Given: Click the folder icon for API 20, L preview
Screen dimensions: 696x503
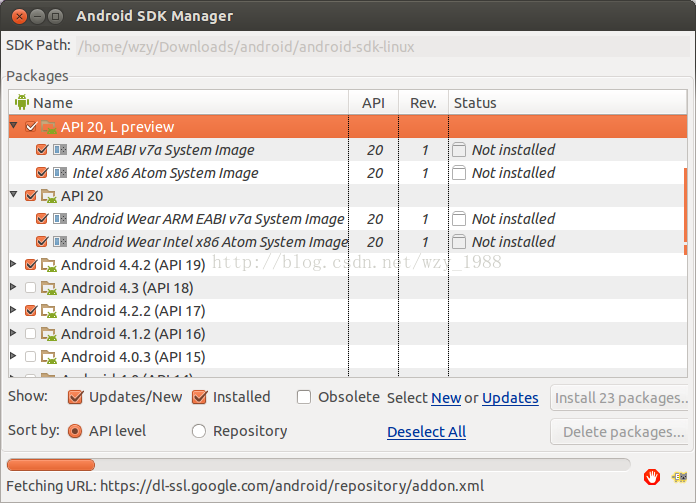Looking at the screenshot, I should click(x=49, y=127).
